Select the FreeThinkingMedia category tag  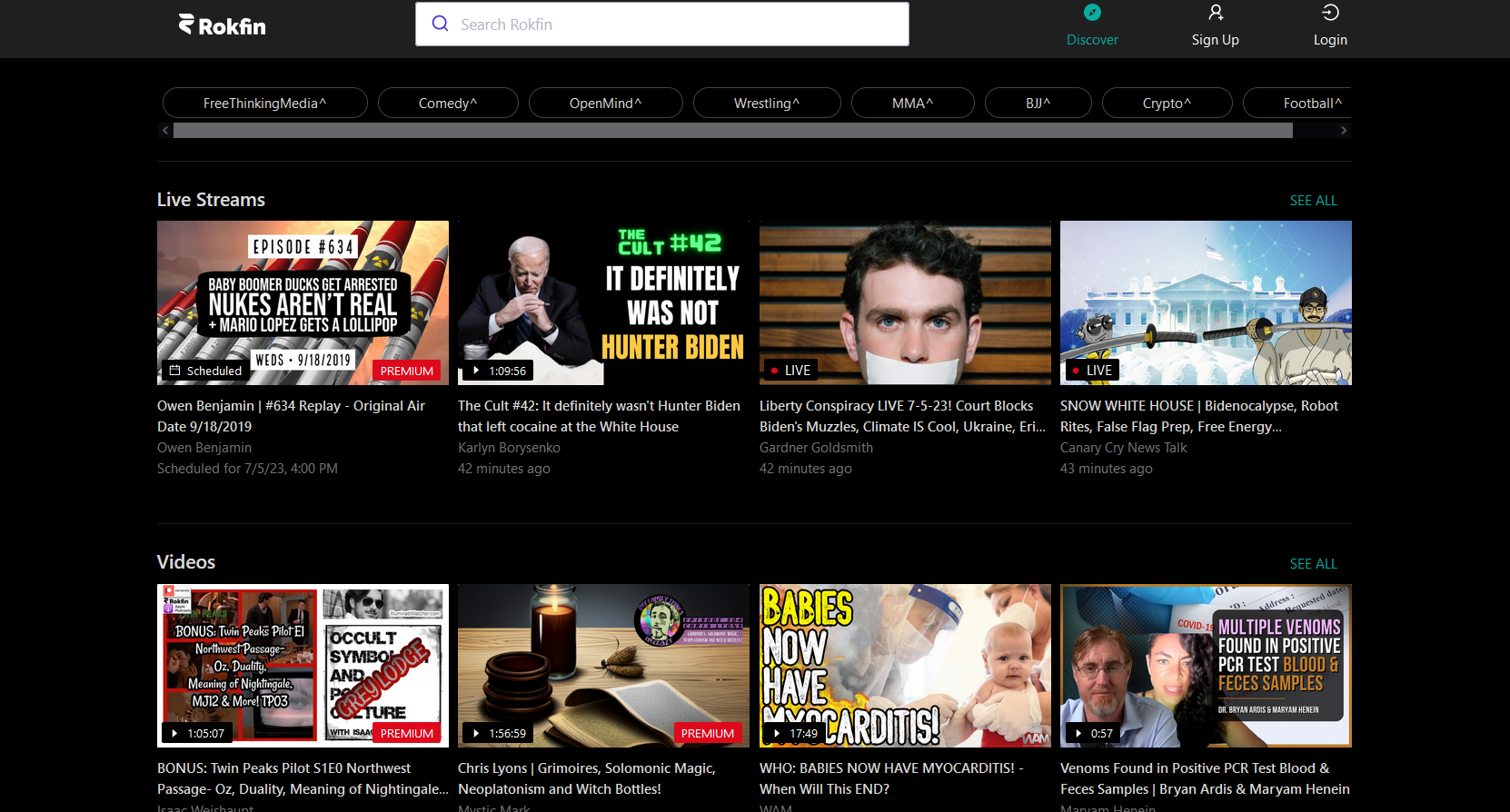pyautogui.click(x=264, y=103)
